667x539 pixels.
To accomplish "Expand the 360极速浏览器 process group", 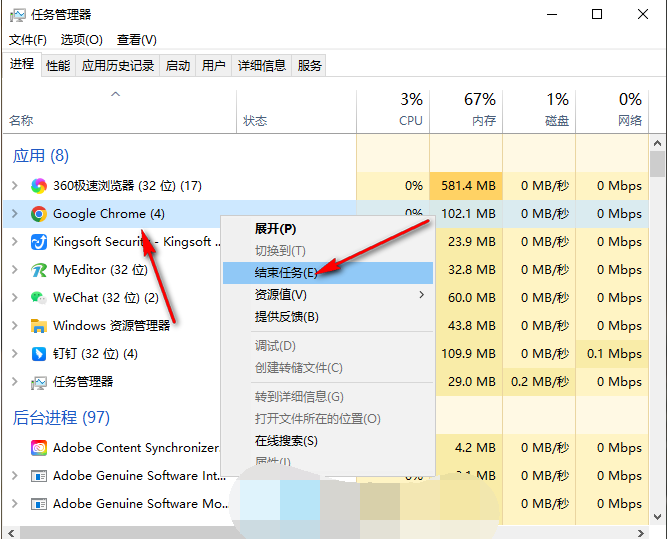I will point(14,186).
